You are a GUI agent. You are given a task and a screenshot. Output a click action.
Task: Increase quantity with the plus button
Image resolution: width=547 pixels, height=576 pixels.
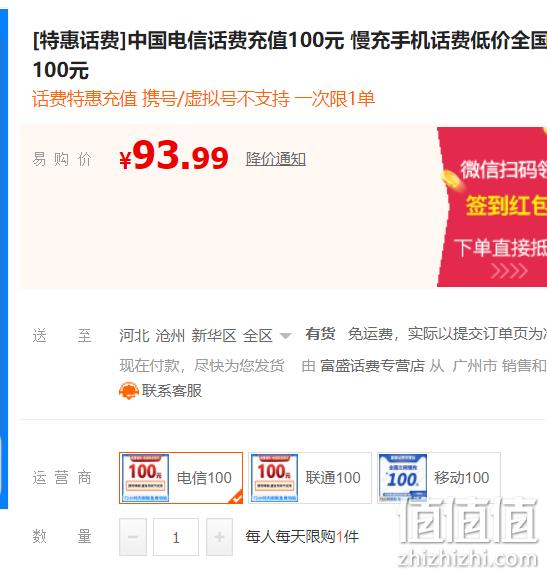pos(219,537)
